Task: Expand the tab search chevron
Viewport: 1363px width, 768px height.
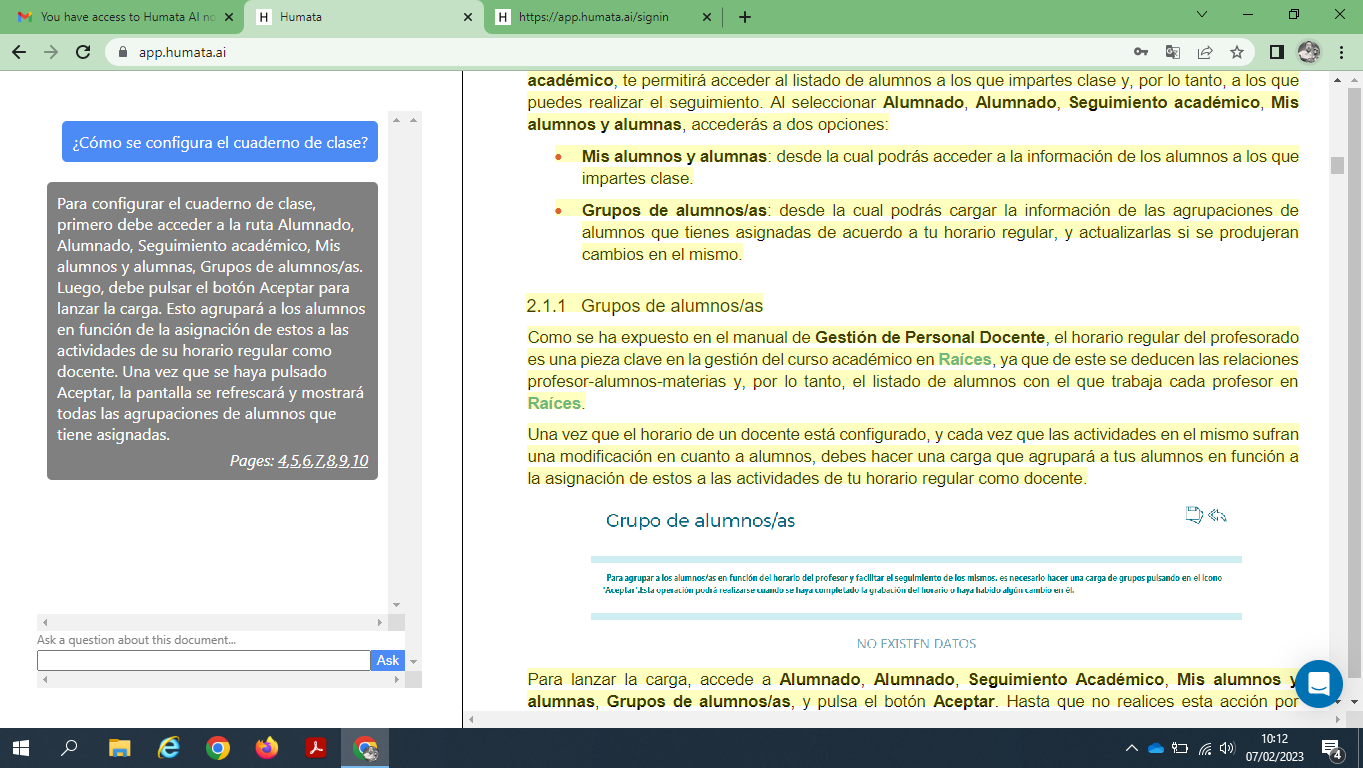Action: tap(1202, 15)
